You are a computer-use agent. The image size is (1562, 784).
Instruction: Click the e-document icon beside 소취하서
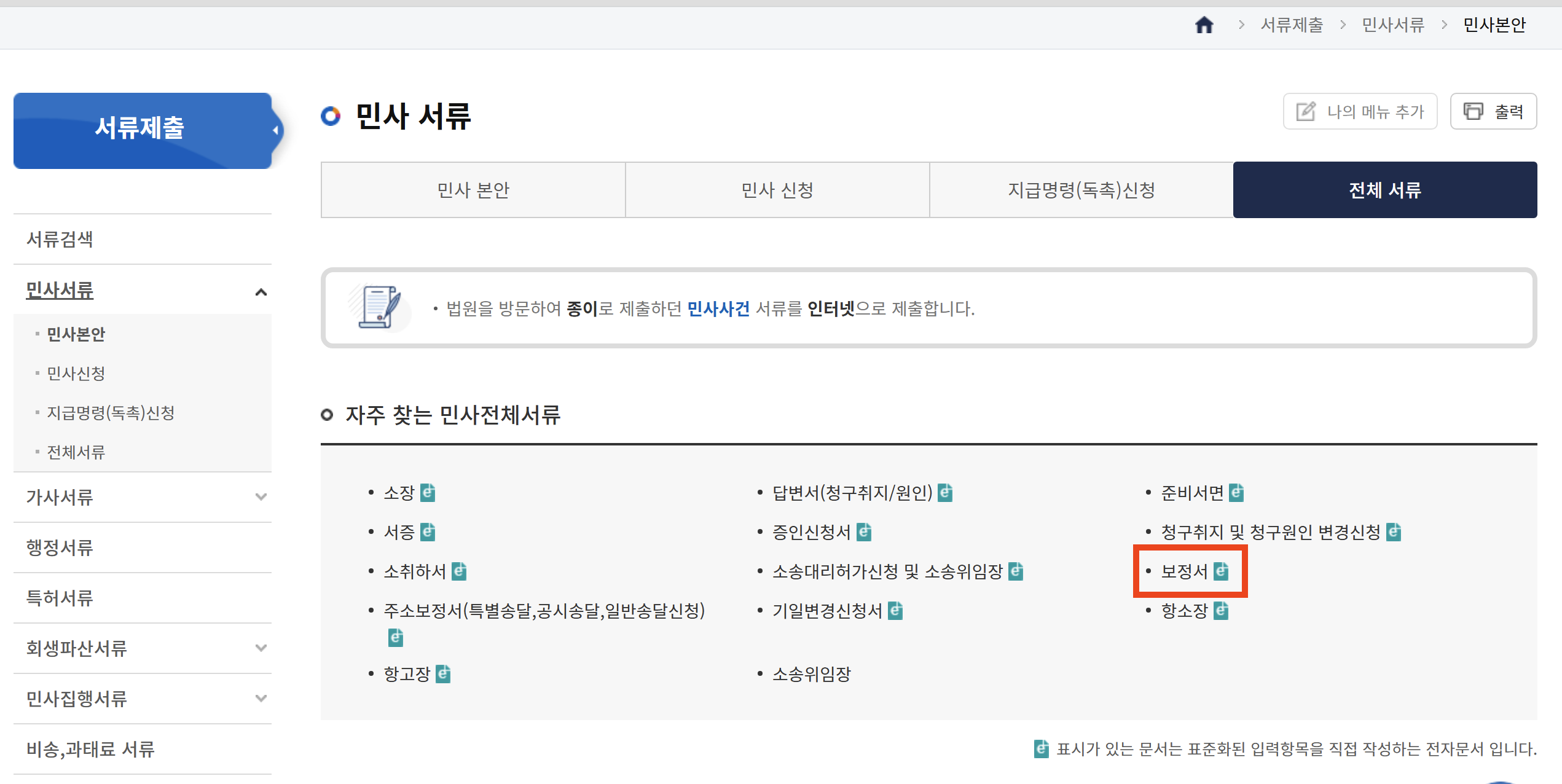(x=459, y=571)
